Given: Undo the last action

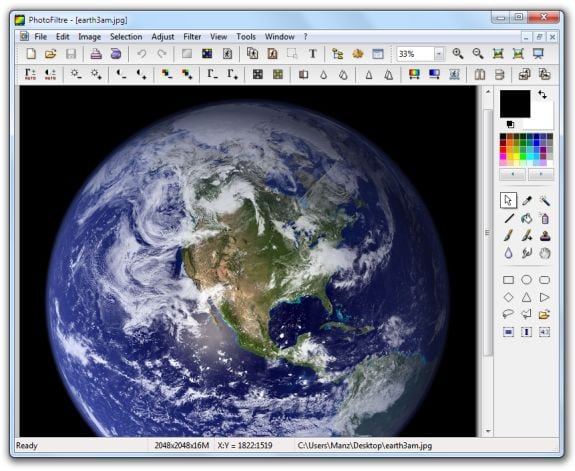Looking at the screenshot, I should tap(142, 54).
